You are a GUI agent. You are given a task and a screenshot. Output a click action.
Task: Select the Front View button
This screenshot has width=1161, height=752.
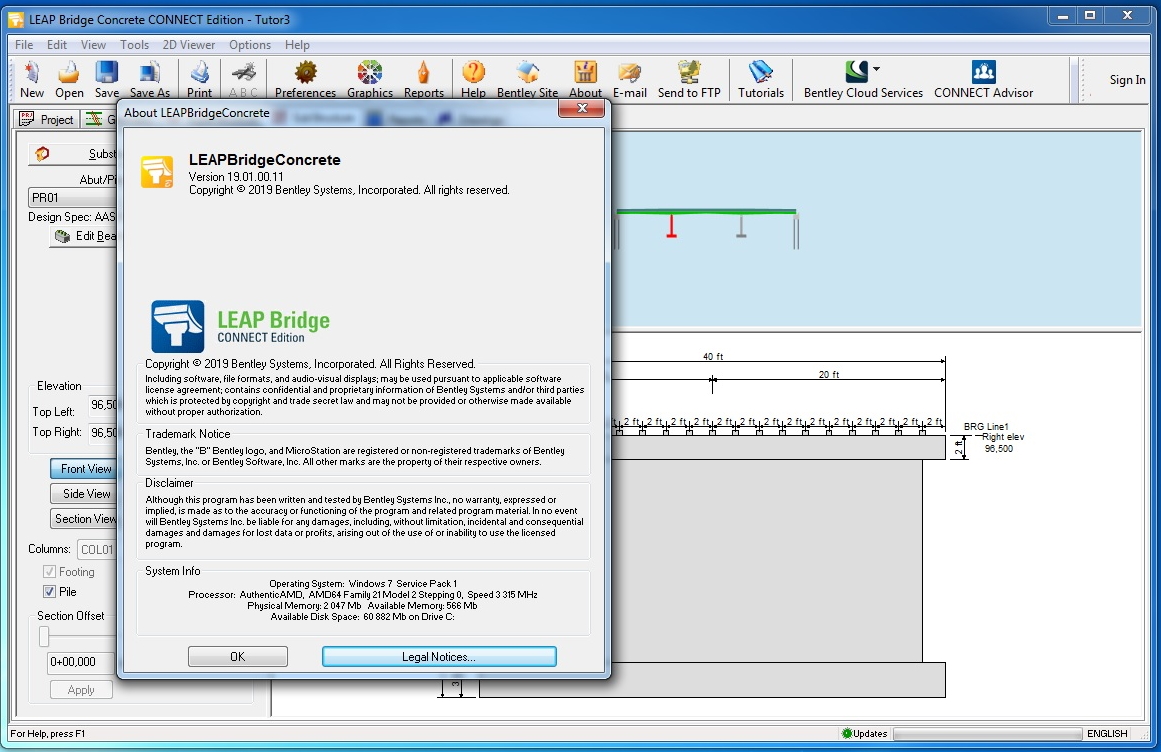(83, 469)
